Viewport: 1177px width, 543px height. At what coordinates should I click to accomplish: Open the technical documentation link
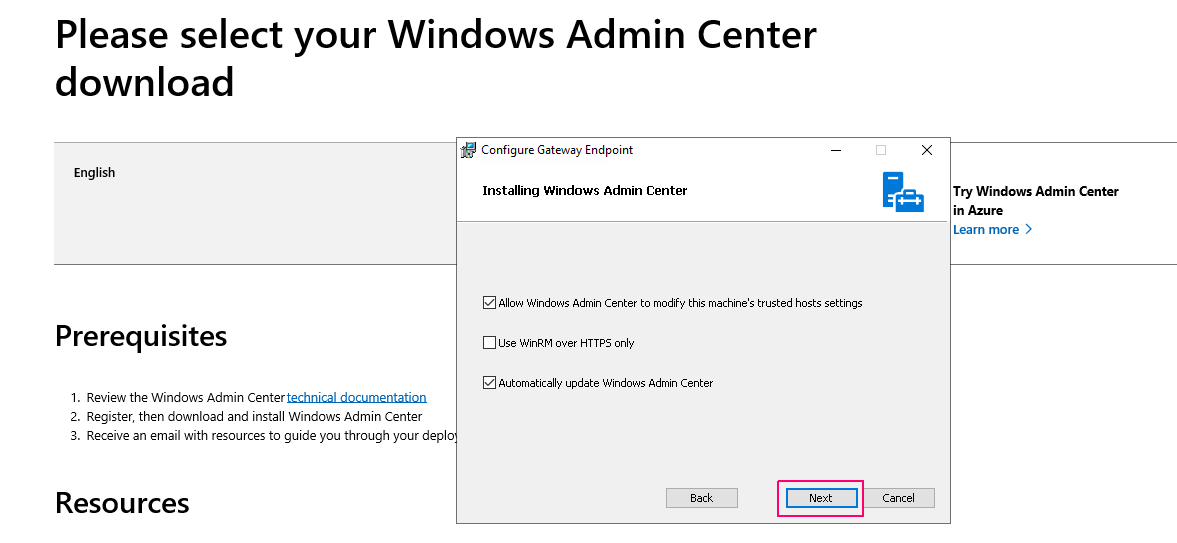(357, 397)
